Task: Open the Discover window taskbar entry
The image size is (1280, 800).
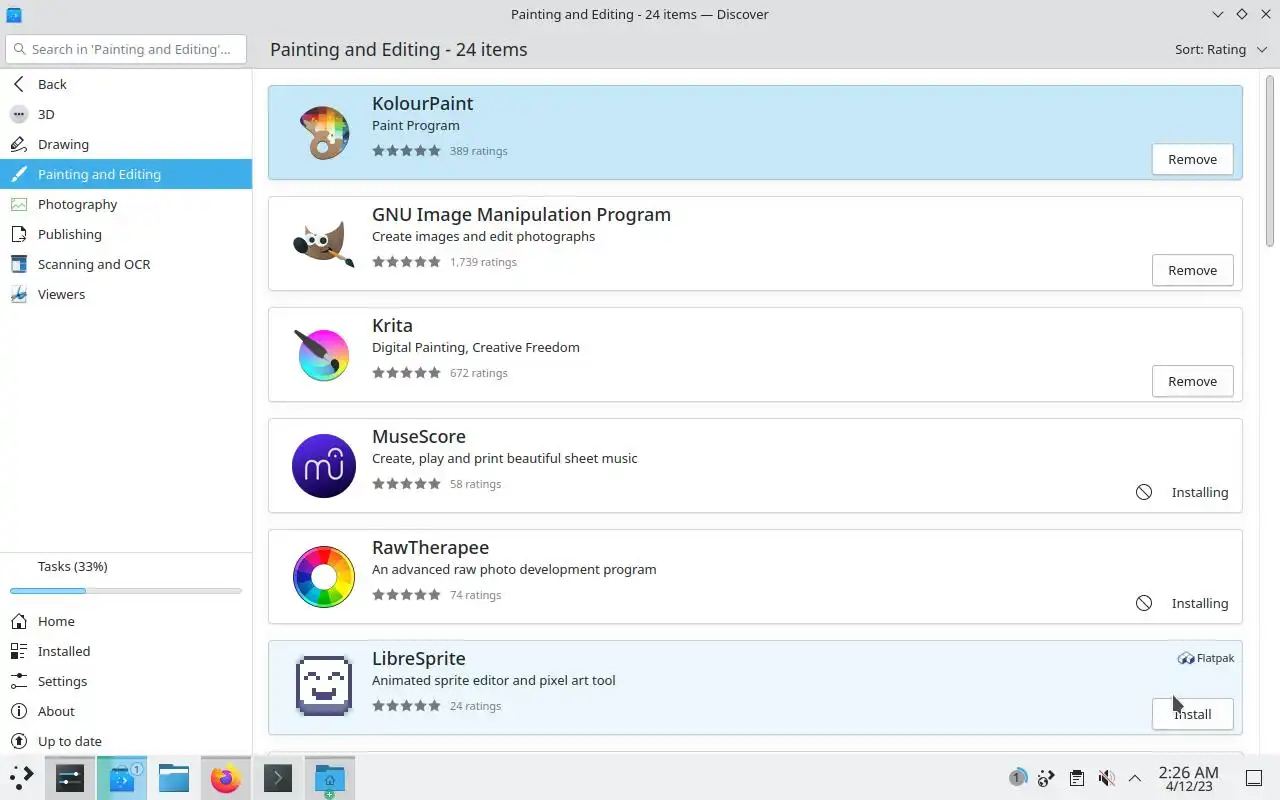Action: click(x=122, y=778)
